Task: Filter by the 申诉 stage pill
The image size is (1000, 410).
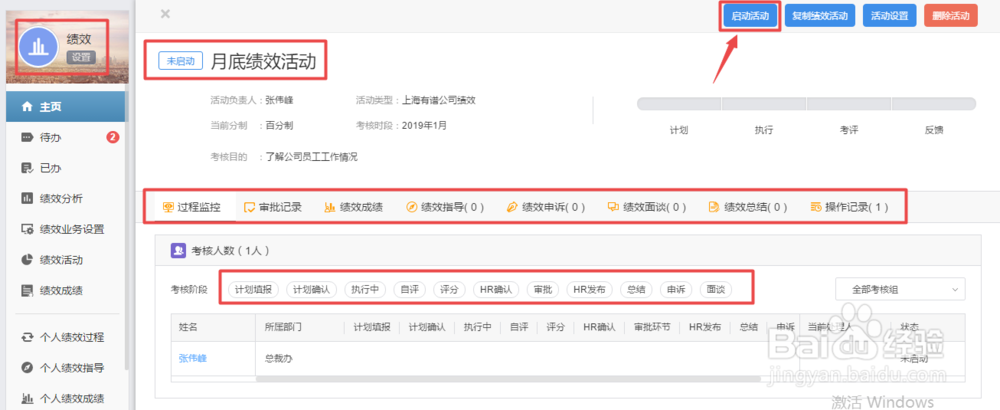Action: 676,289
